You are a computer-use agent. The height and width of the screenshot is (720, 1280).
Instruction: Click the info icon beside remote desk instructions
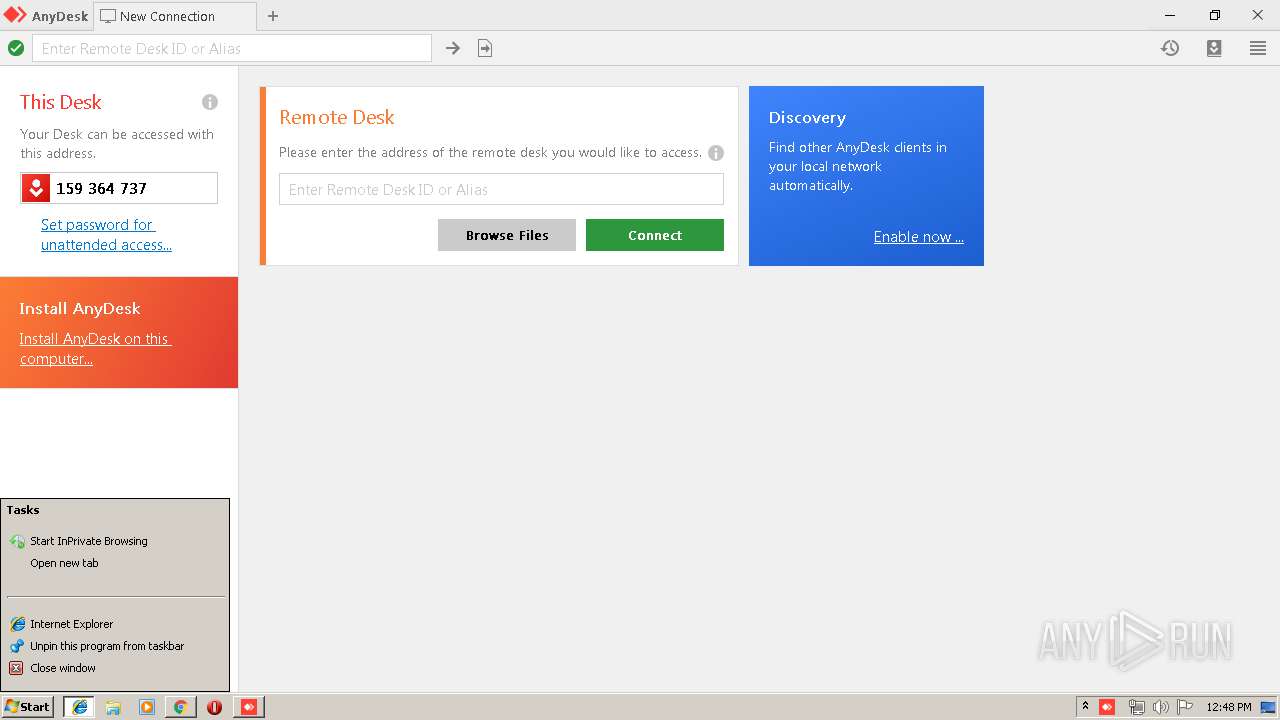pos(716,153)
